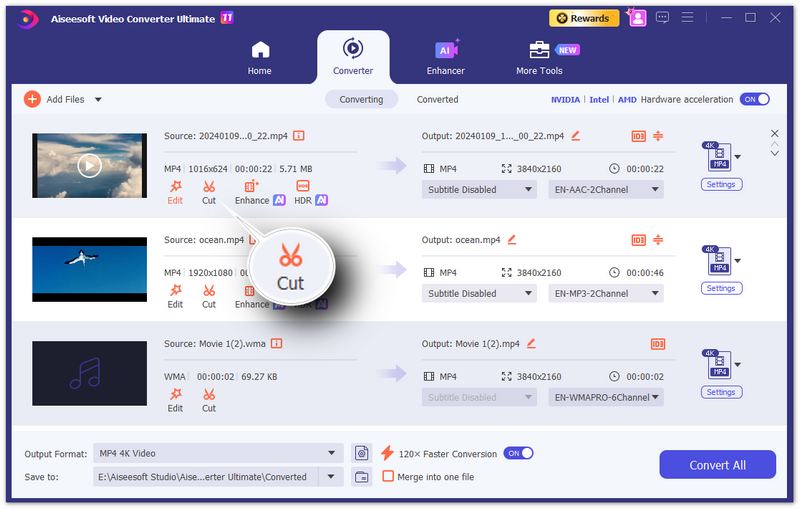Open EN-MP3-2Channel audio dropdown

[606, 294]
